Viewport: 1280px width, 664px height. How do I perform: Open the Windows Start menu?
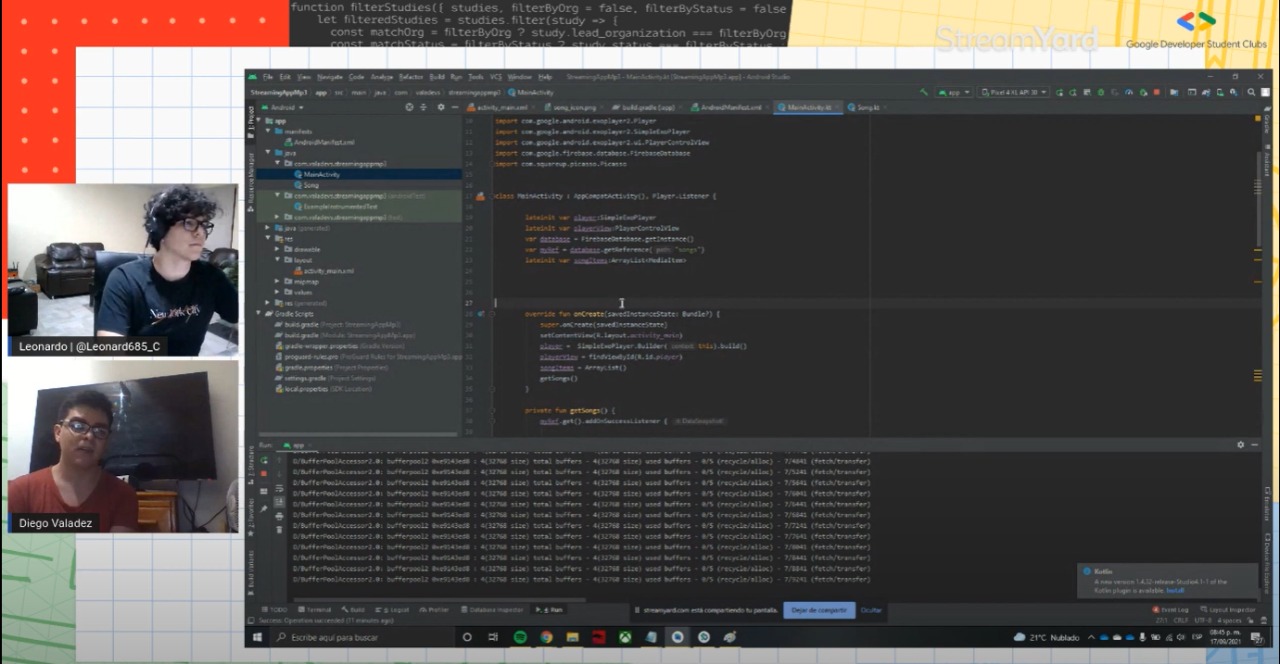point(258,637)
